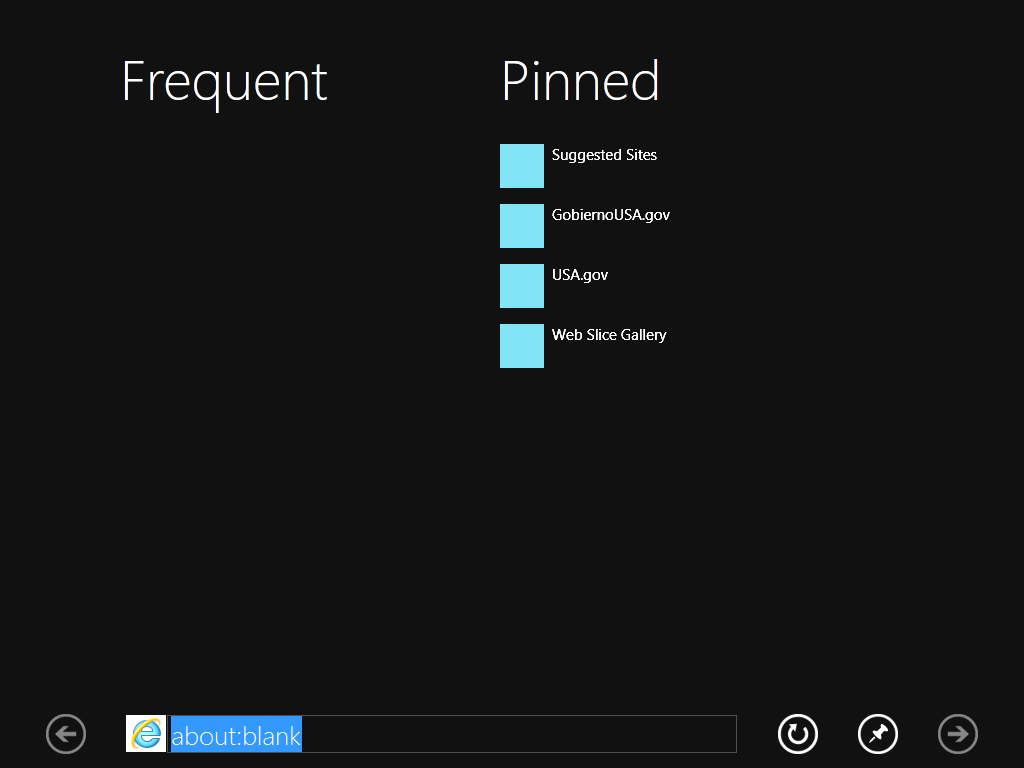Click the Frequent section heading
Screen dimensions: 1024x768
coord(224,82)
